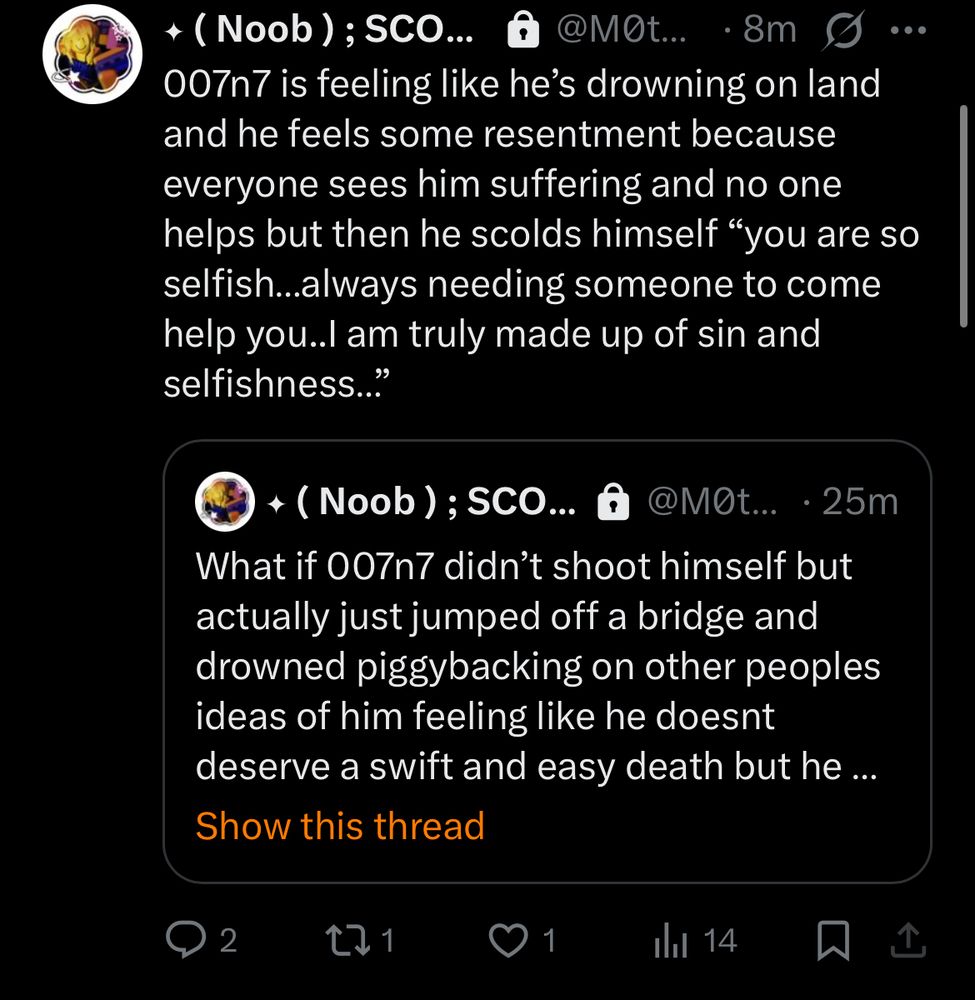Click the quoted post's small avatar
This screenshot has height=1000, width=975.
click(x=224, y=501)
